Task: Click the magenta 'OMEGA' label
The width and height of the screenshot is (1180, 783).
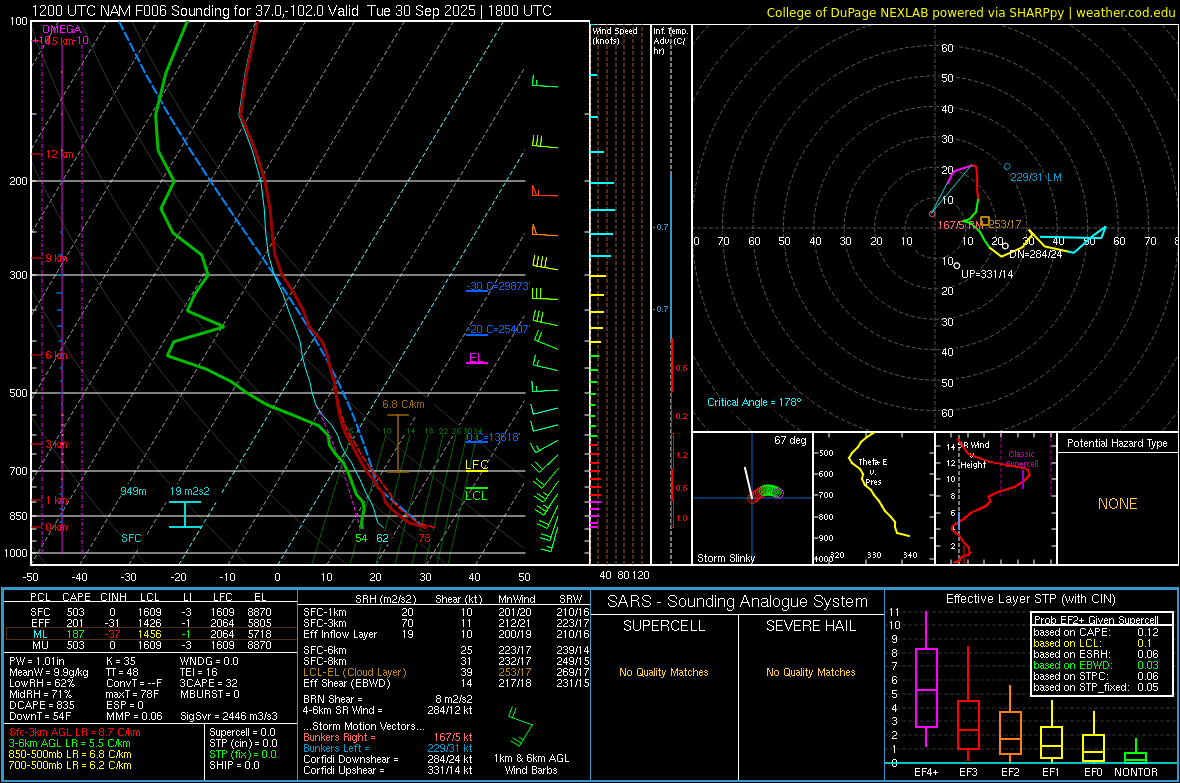Action: (62, 29)
